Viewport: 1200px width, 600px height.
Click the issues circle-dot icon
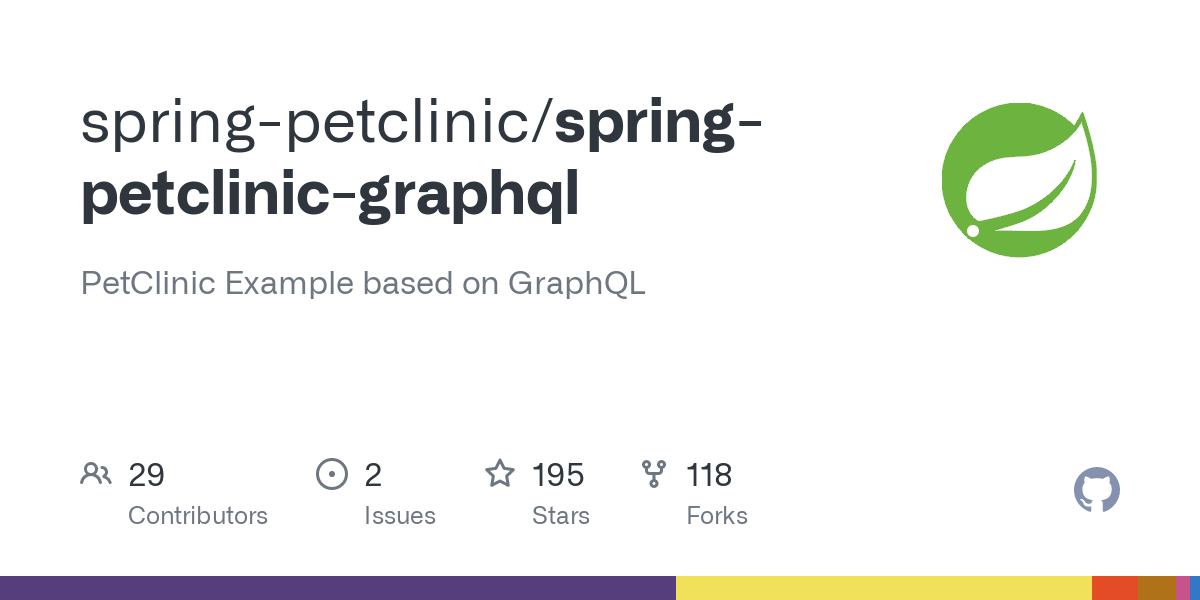pyautogui.click(x=331, y=474)
